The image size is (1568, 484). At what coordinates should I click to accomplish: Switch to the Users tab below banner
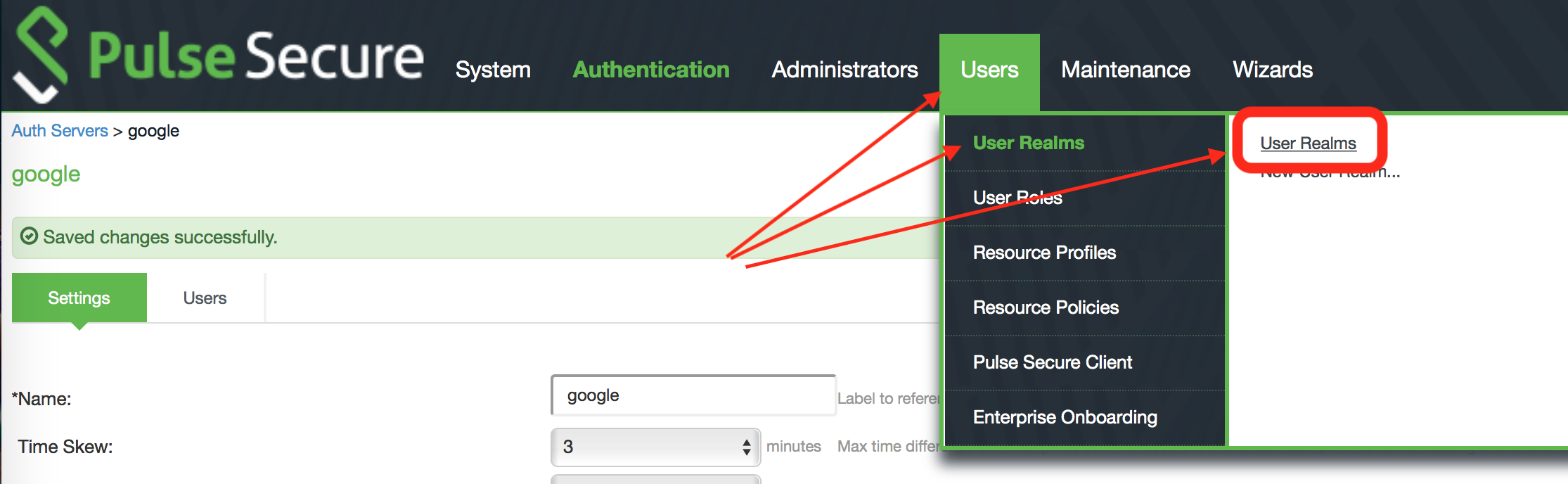(205, 298)
